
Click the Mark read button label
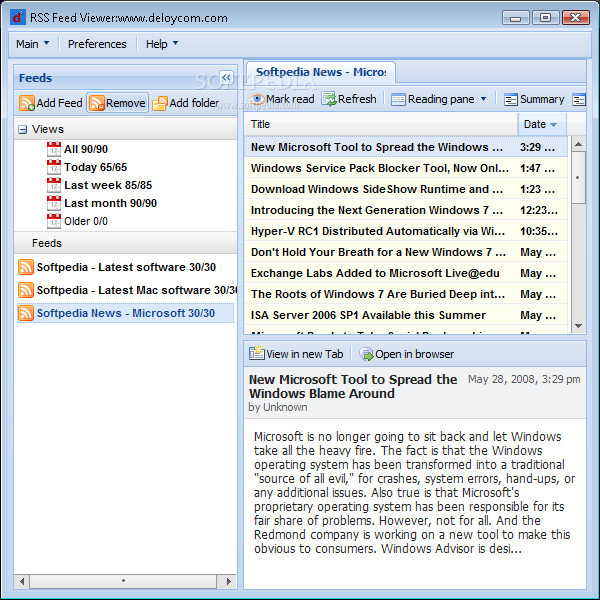tap(290, 99)
